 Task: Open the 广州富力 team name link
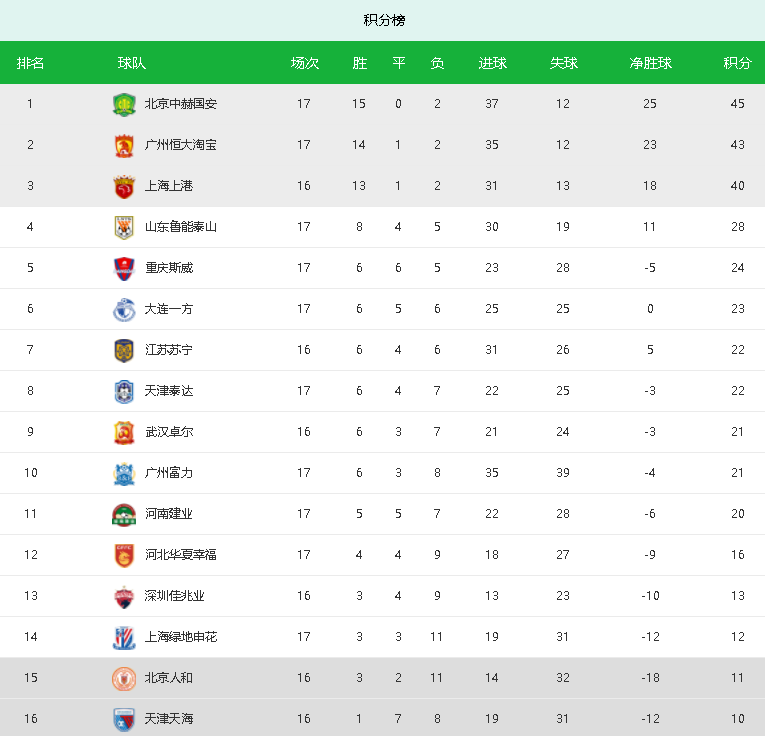(169, 473)
